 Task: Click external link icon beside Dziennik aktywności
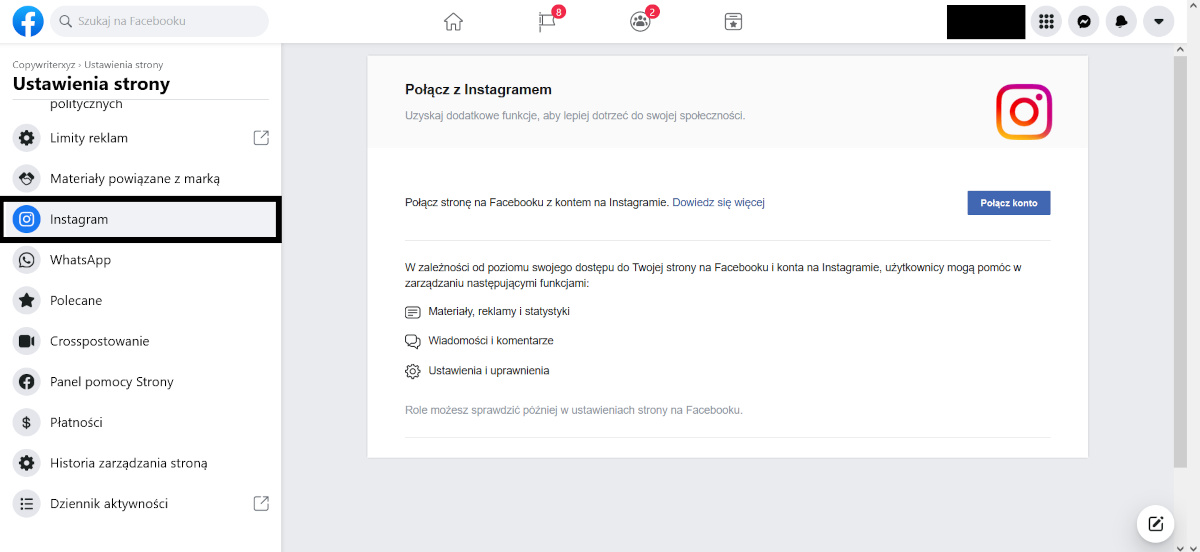[x=261, y=503]
